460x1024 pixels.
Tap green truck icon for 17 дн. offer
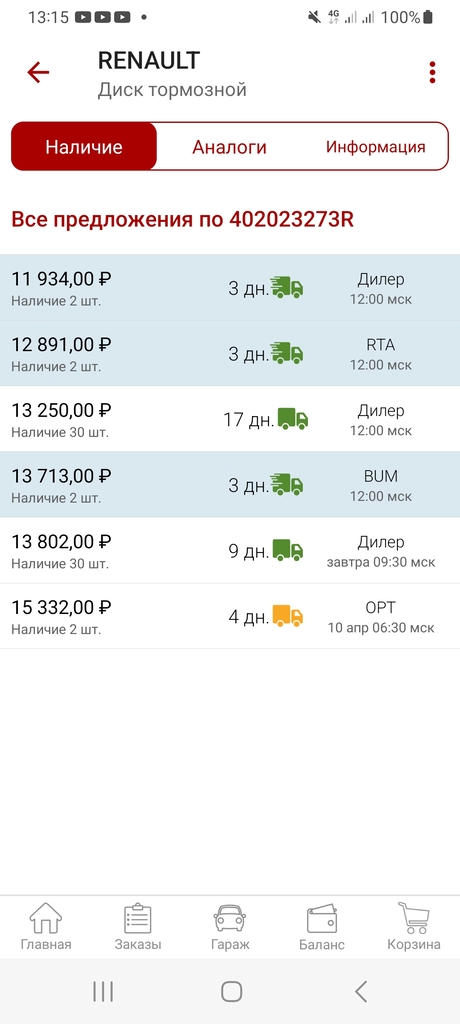tap(293, 419)
